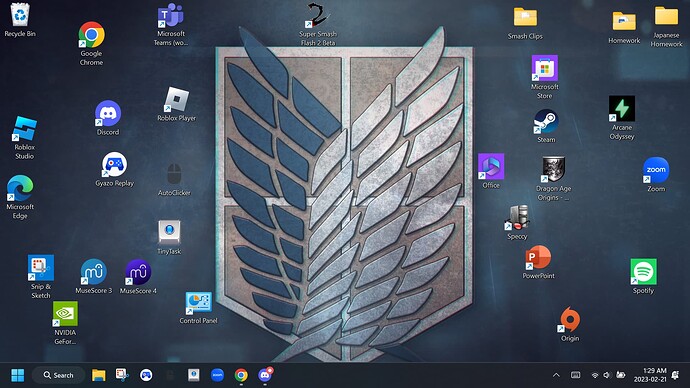
Task: Select the Arcane Odyssey shortcut
Action: point(622,118)
